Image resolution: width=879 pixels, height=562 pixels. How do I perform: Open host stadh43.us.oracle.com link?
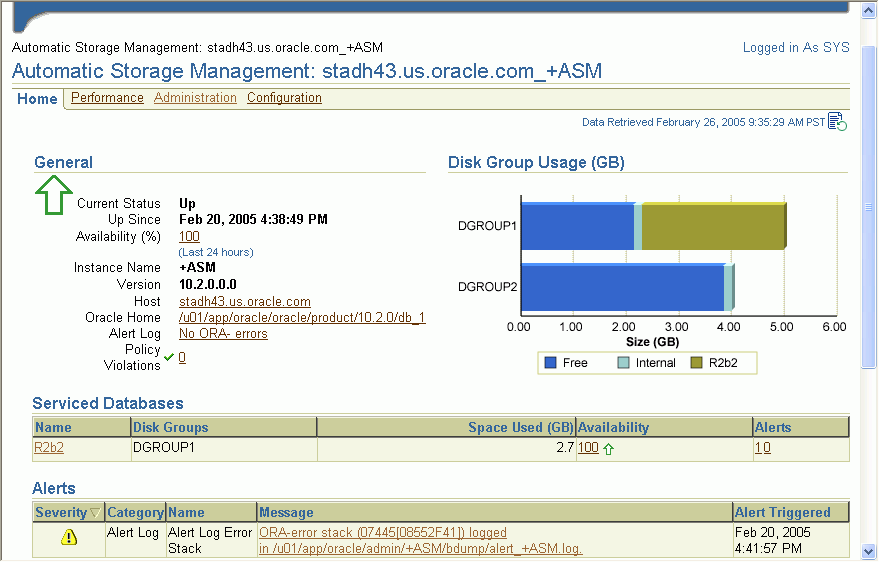(x=244, y=301)
